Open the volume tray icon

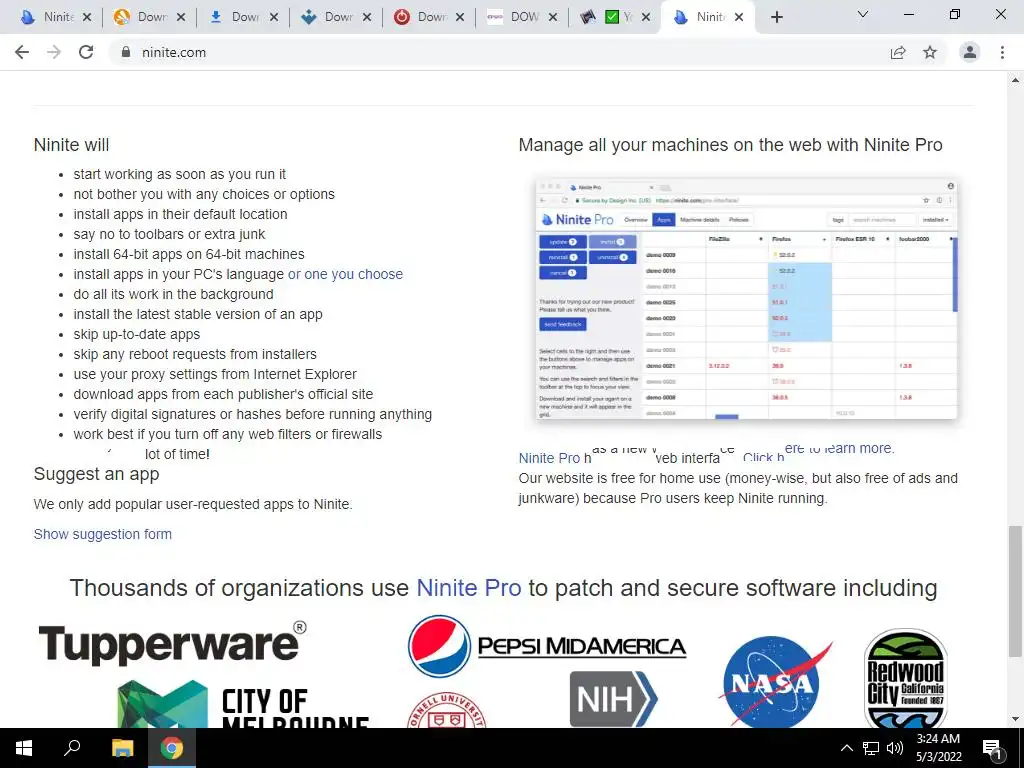895,748
